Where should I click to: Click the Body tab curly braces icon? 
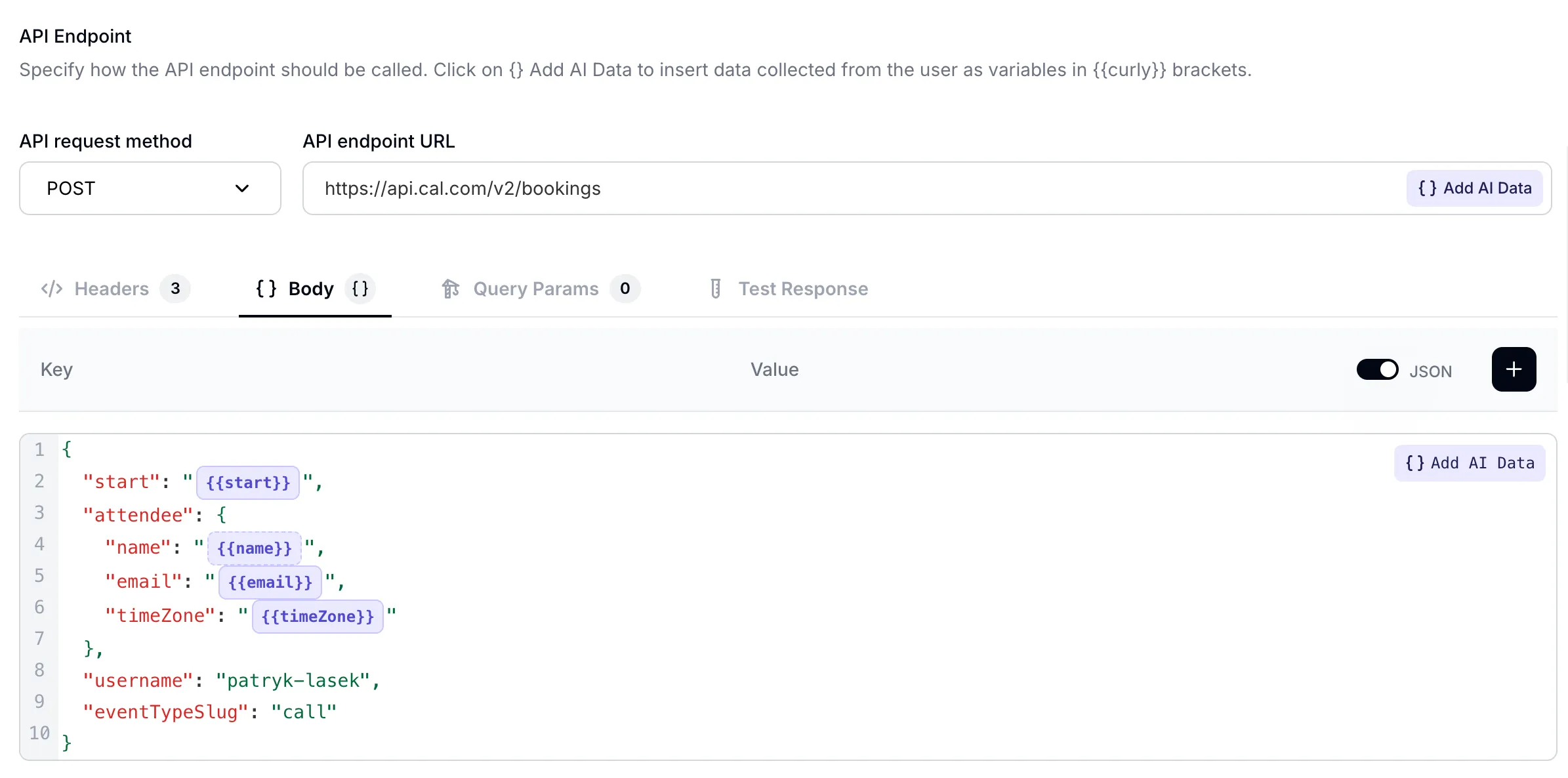266,289
